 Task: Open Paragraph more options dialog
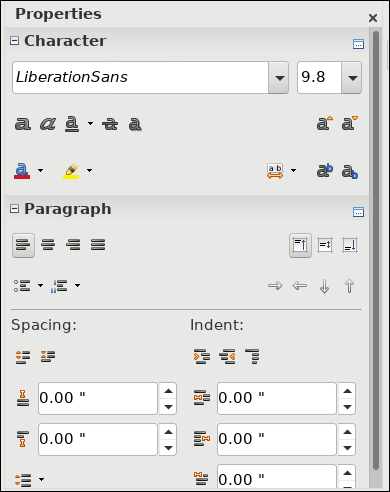coord(358,212)
